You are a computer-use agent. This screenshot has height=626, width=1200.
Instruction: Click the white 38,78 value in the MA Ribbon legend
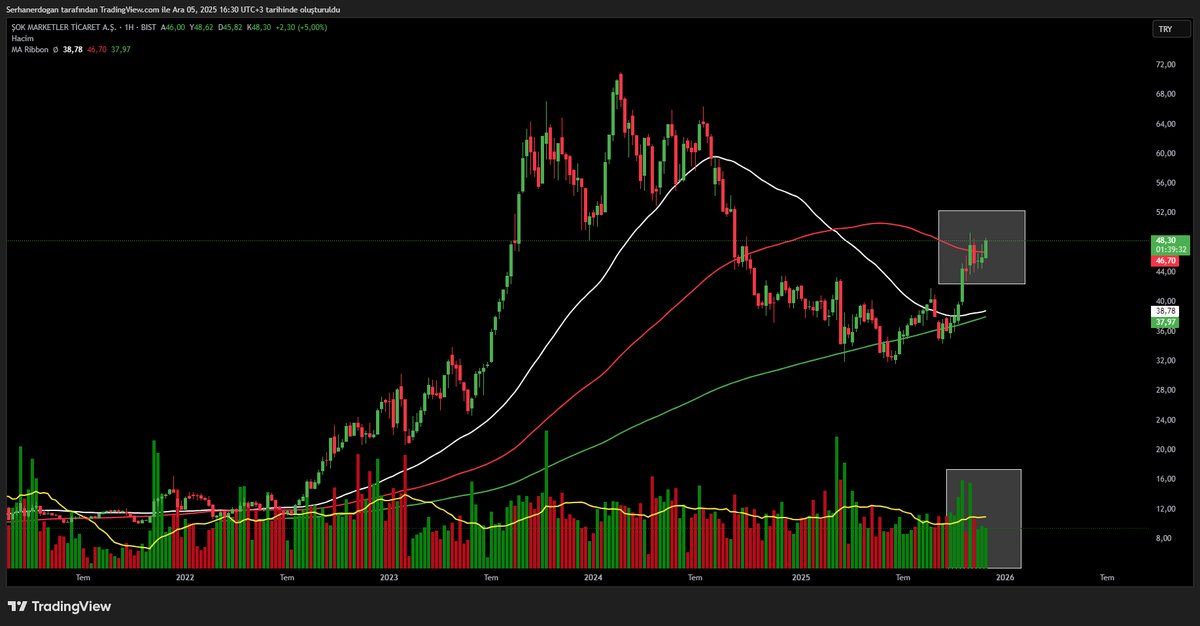click(74, 48)
